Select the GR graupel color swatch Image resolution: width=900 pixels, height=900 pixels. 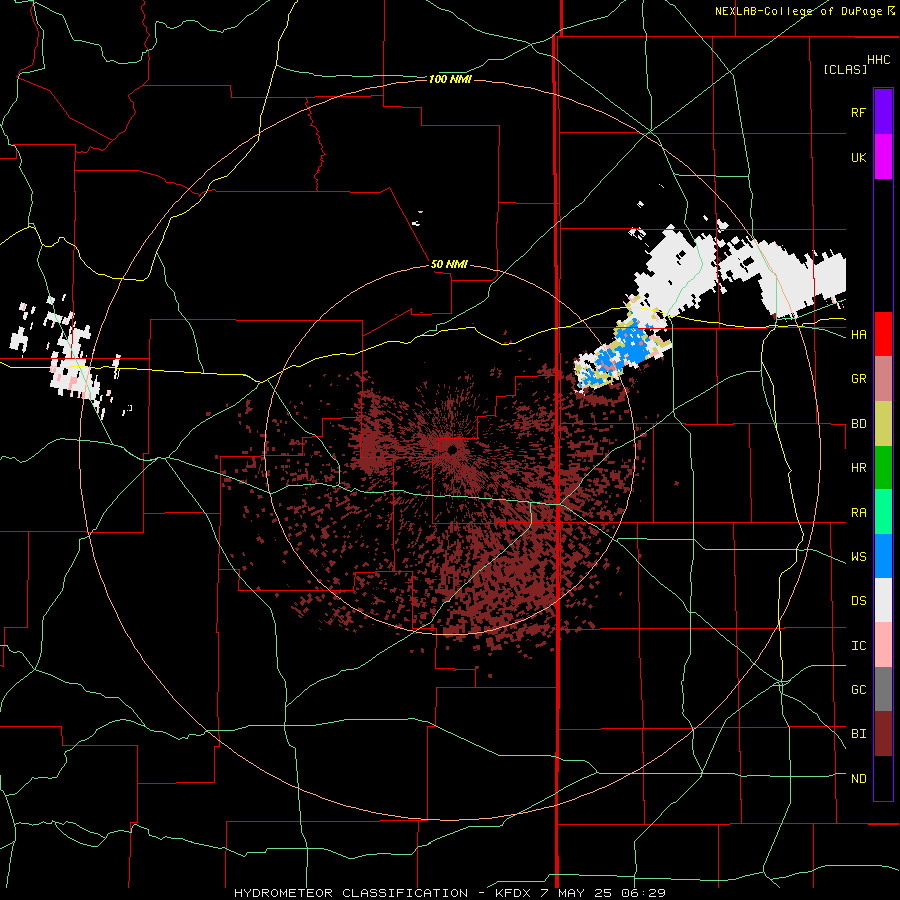tap(883, 379)
